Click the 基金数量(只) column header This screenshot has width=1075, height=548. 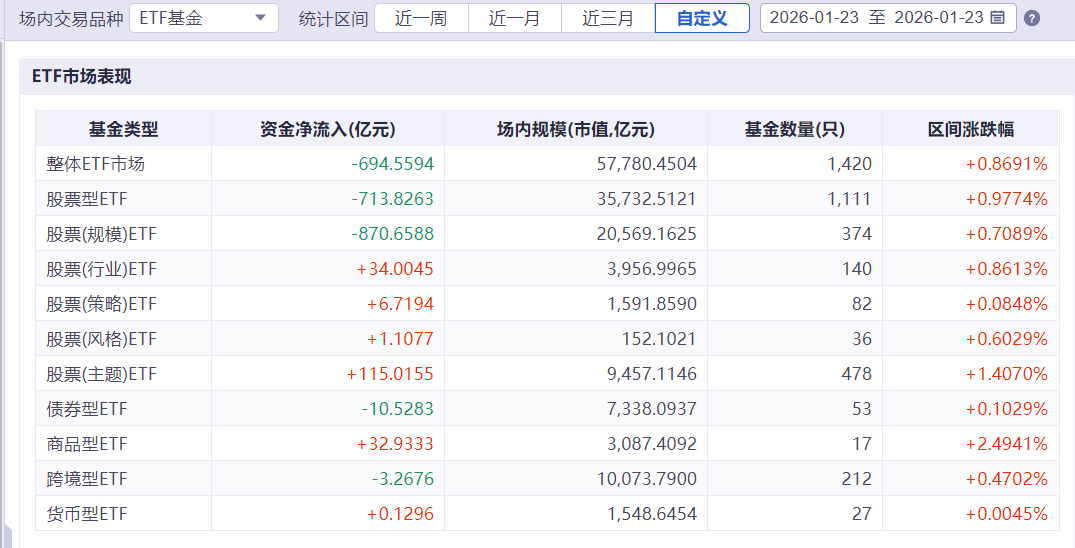pos(795,129)
